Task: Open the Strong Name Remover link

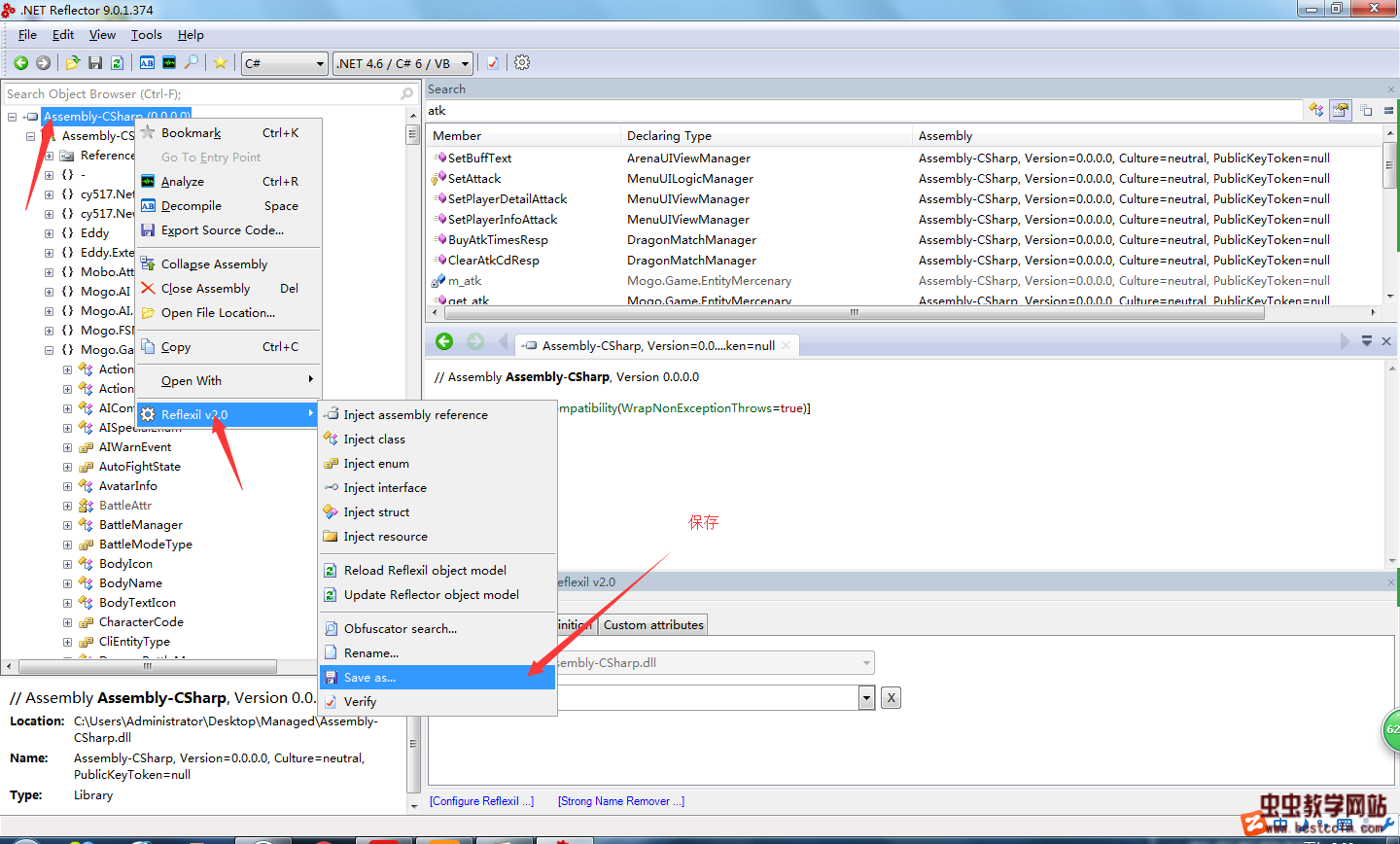Action: [x=621, y=801]
